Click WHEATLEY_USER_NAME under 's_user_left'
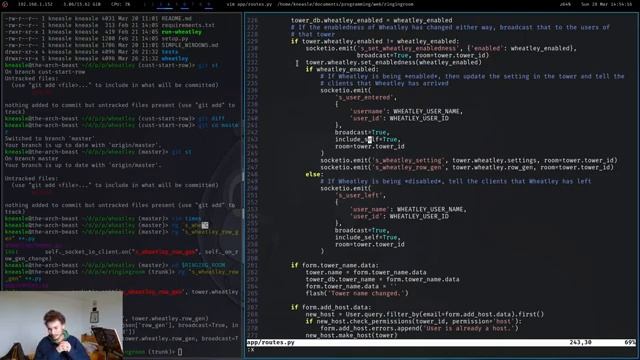Screen dimensions: 640x360 click(431, 209)
